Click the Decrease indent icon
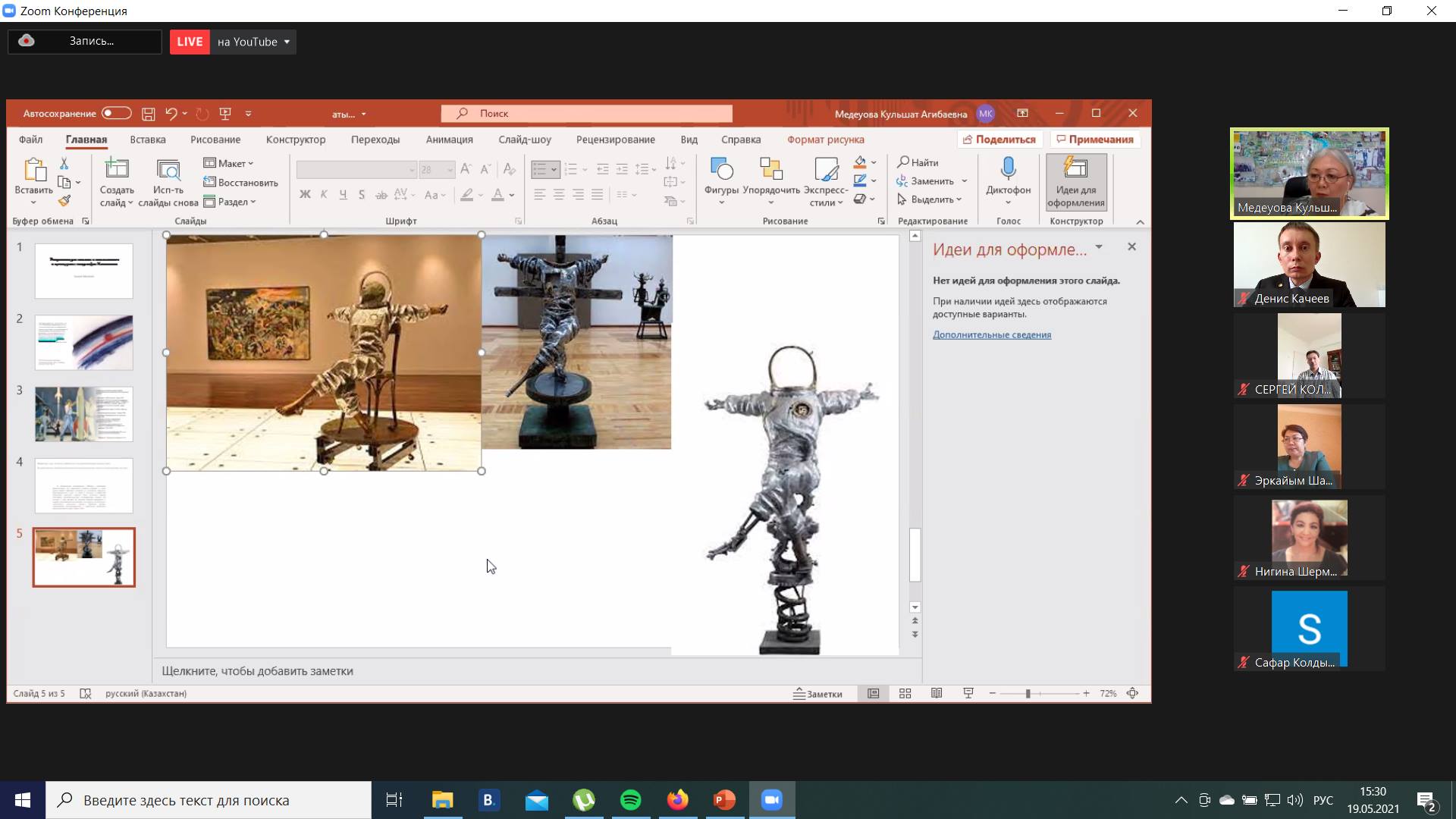Viewport: 1456px width, 819px height. point(603,169)
